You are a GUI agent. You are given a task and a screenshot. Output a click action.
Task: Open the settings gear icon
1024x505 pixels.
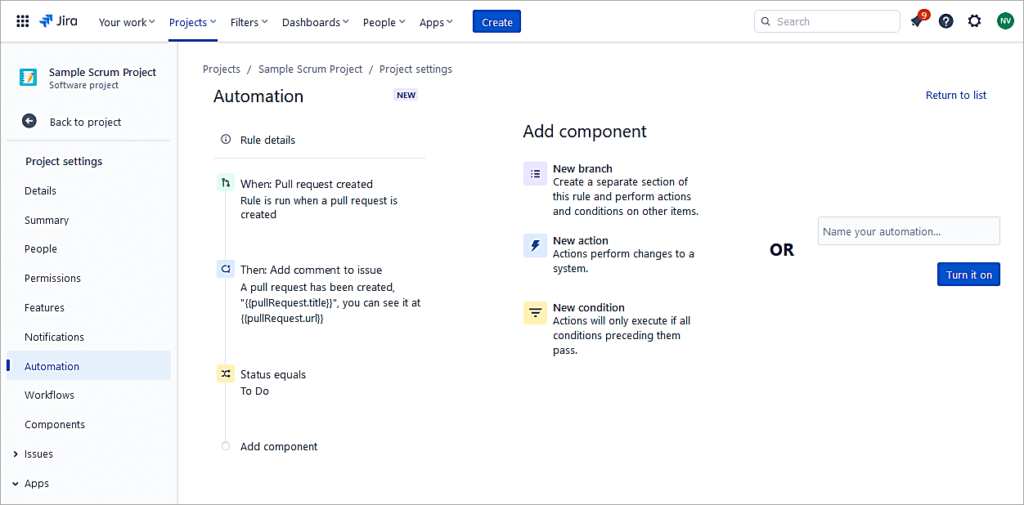974,21
